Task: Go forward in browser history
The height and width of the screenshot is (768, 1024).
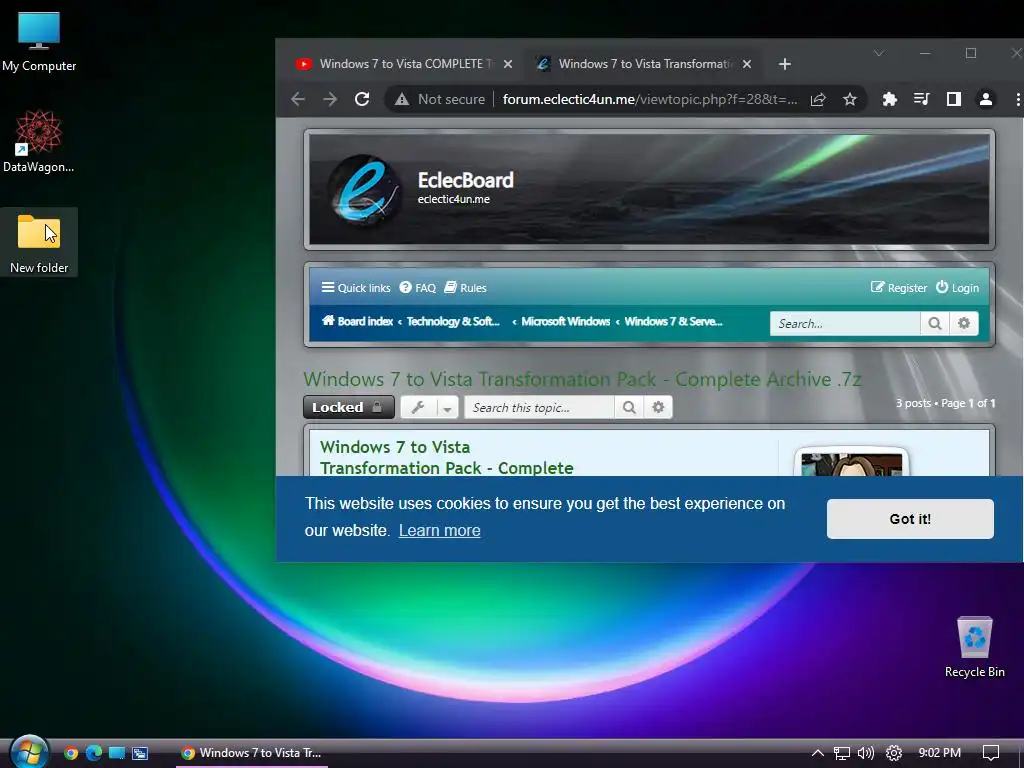Action: [330, 99]
